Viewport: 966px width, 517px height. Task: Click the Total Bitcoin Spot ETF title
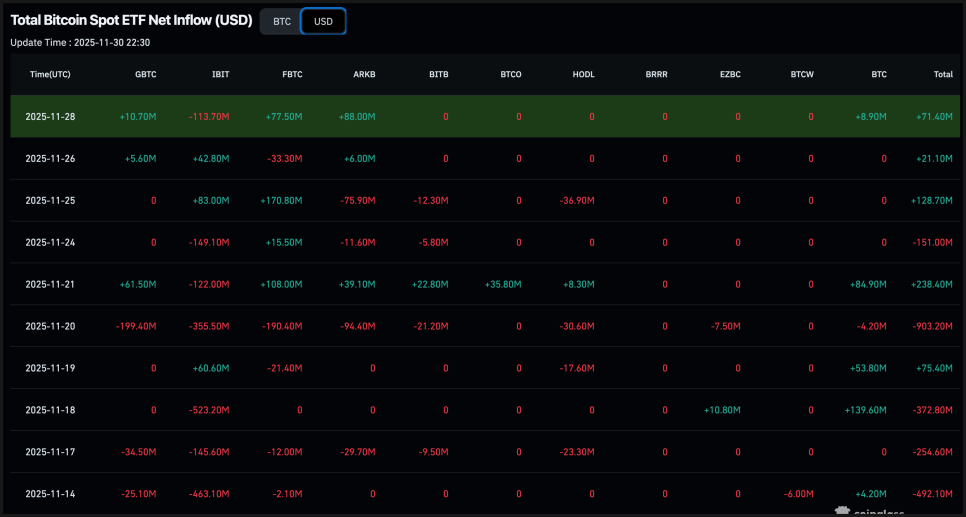tap(131, 20)
